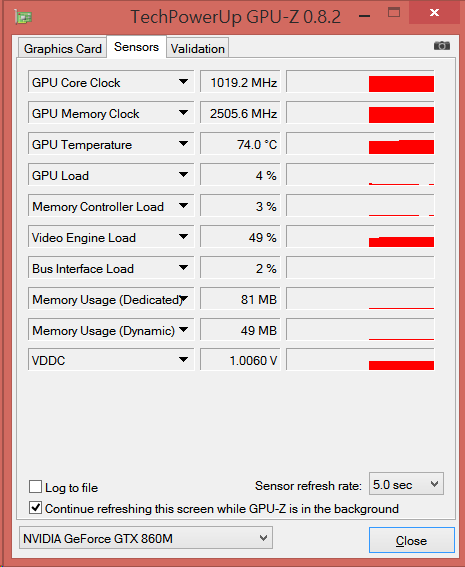Maximize the GPU-Z window
The width and height of the screenshot is (465, 567).
394,13
